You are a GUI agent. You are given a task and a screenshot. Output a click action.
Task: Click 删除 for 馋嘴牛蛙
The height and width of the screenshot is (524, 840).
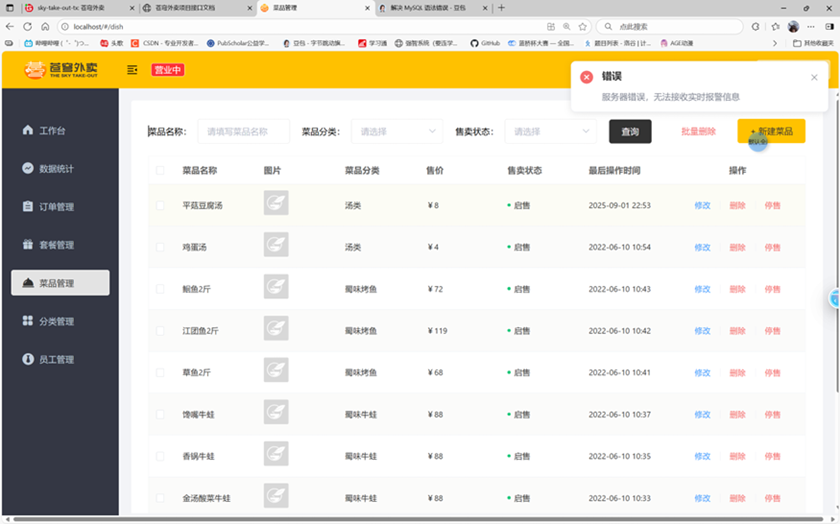point(737,414)
